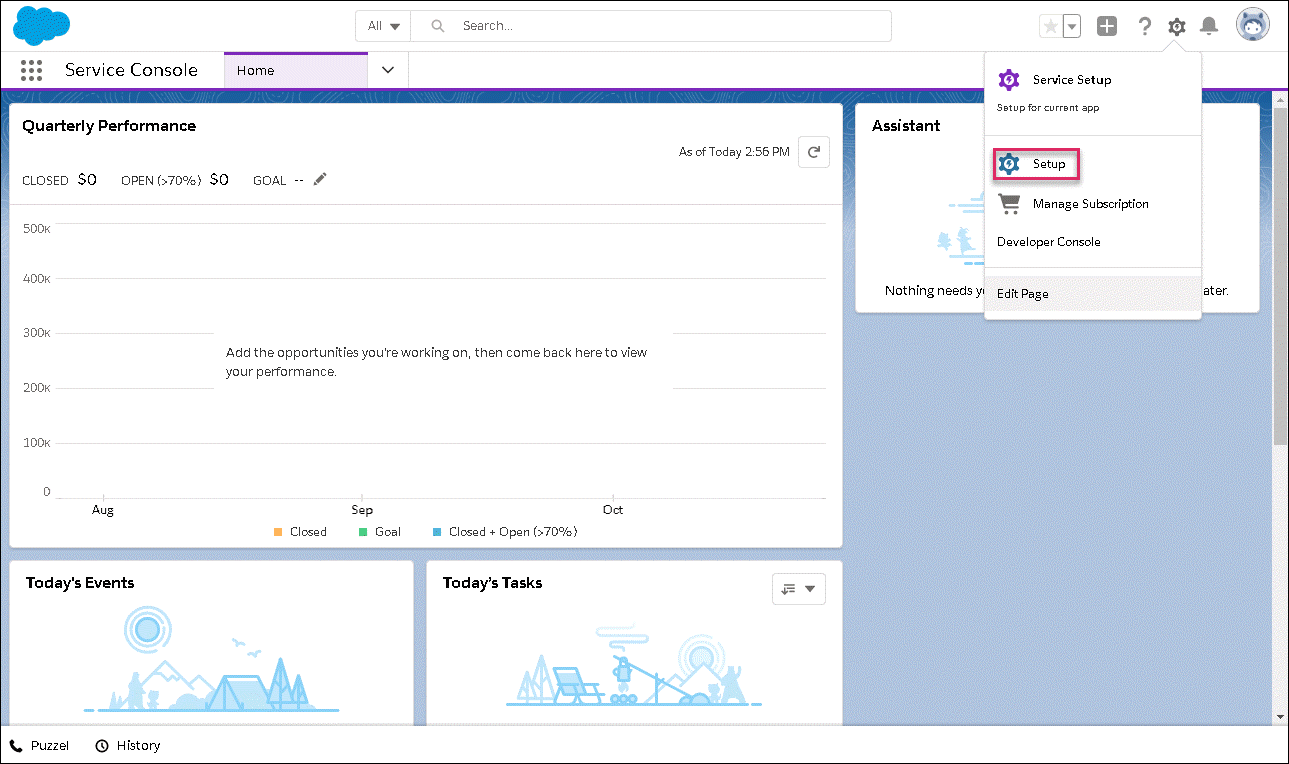Edit the quarterly goal pencil icon
1289x764 pixels.
(320, 179)
